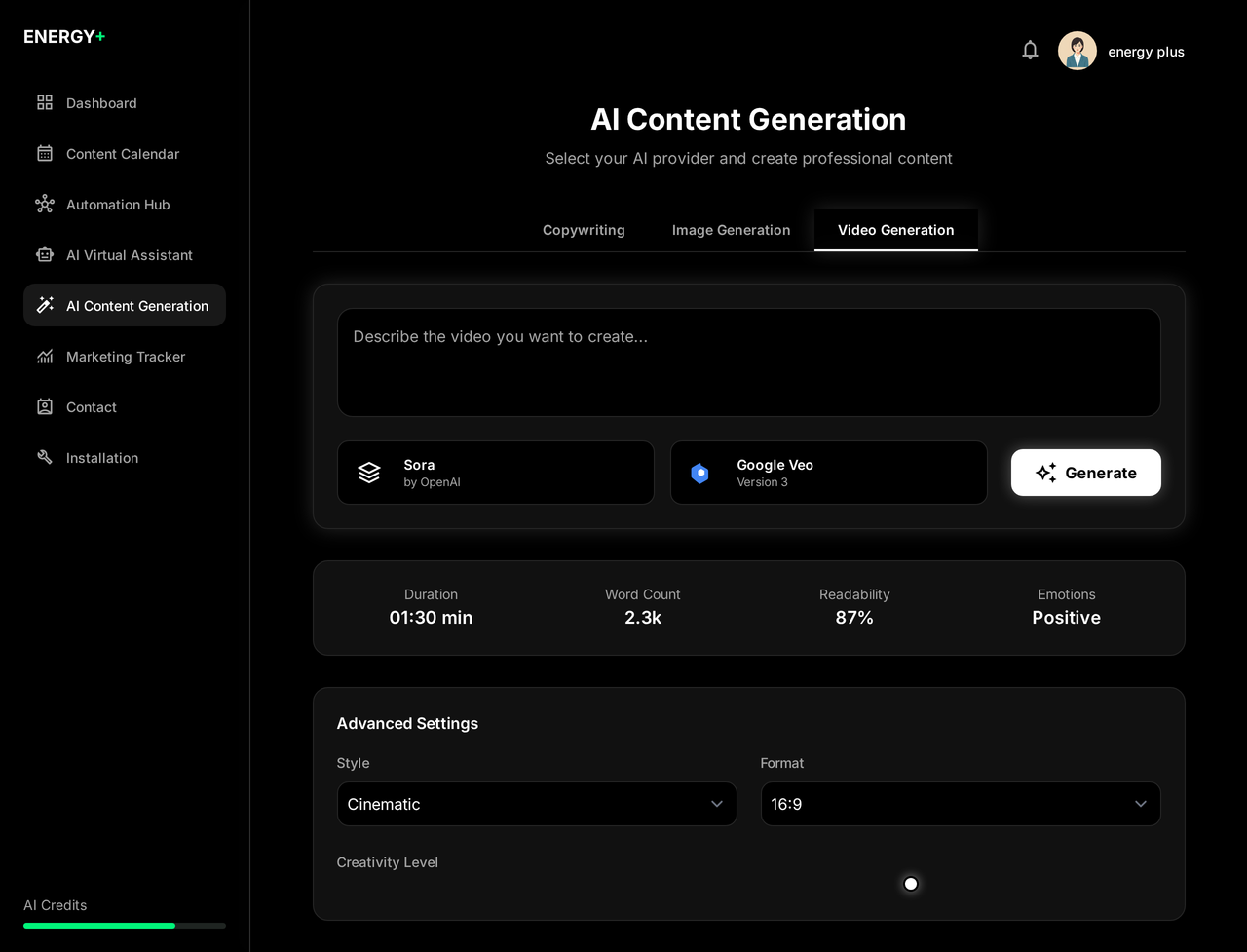1247x952 pixels.
Task: Open the Style dropdown showing Cinematic
Action: click(537, 804)
